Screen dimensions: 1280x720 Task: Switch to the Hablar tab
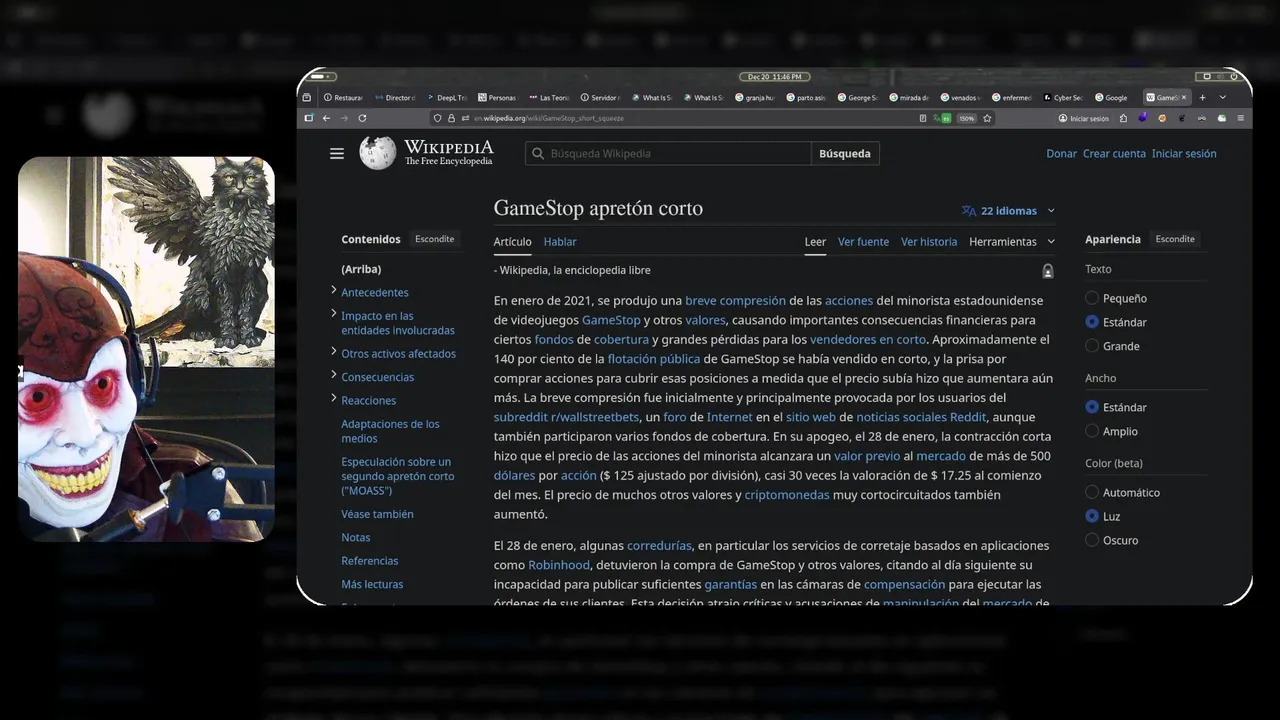560,242
